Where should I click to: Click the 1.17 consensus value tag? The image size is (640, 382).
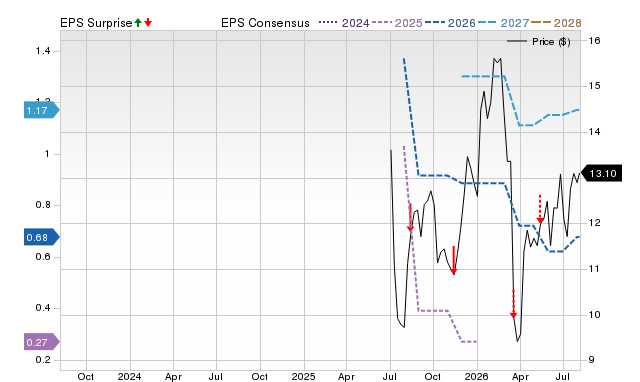[x=42, y=111]
